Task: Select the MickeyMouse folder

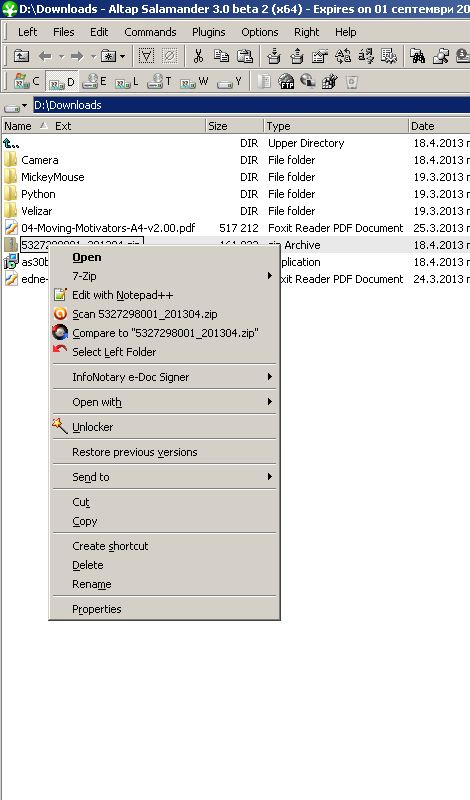Action: pyautogui.click(x=53, y=177)
